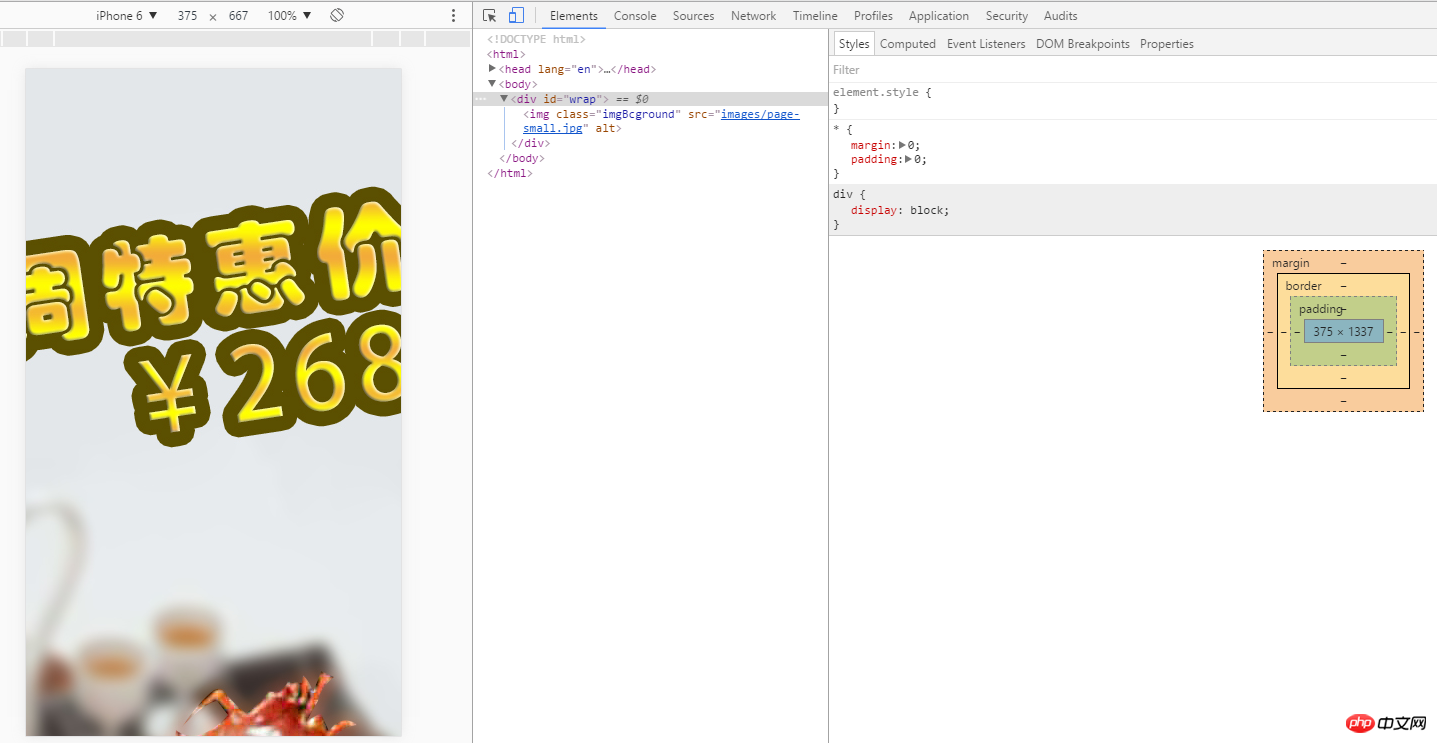Image resolution: width=1437 pixels, height=743 pixels.
Task: Select the img class imgBcground node
Action: pos(661,121)
